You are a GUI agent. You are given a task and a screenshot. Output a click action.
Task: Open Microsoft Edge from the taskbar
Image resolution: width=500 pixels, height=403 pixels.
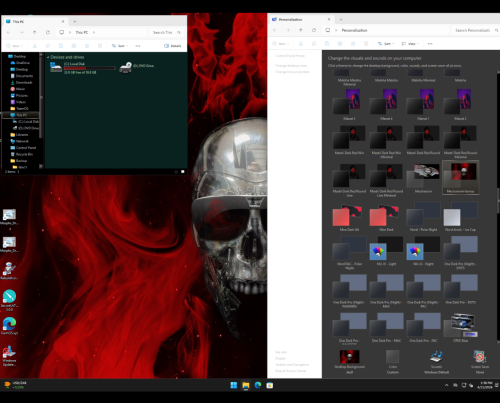pos(258,385)
